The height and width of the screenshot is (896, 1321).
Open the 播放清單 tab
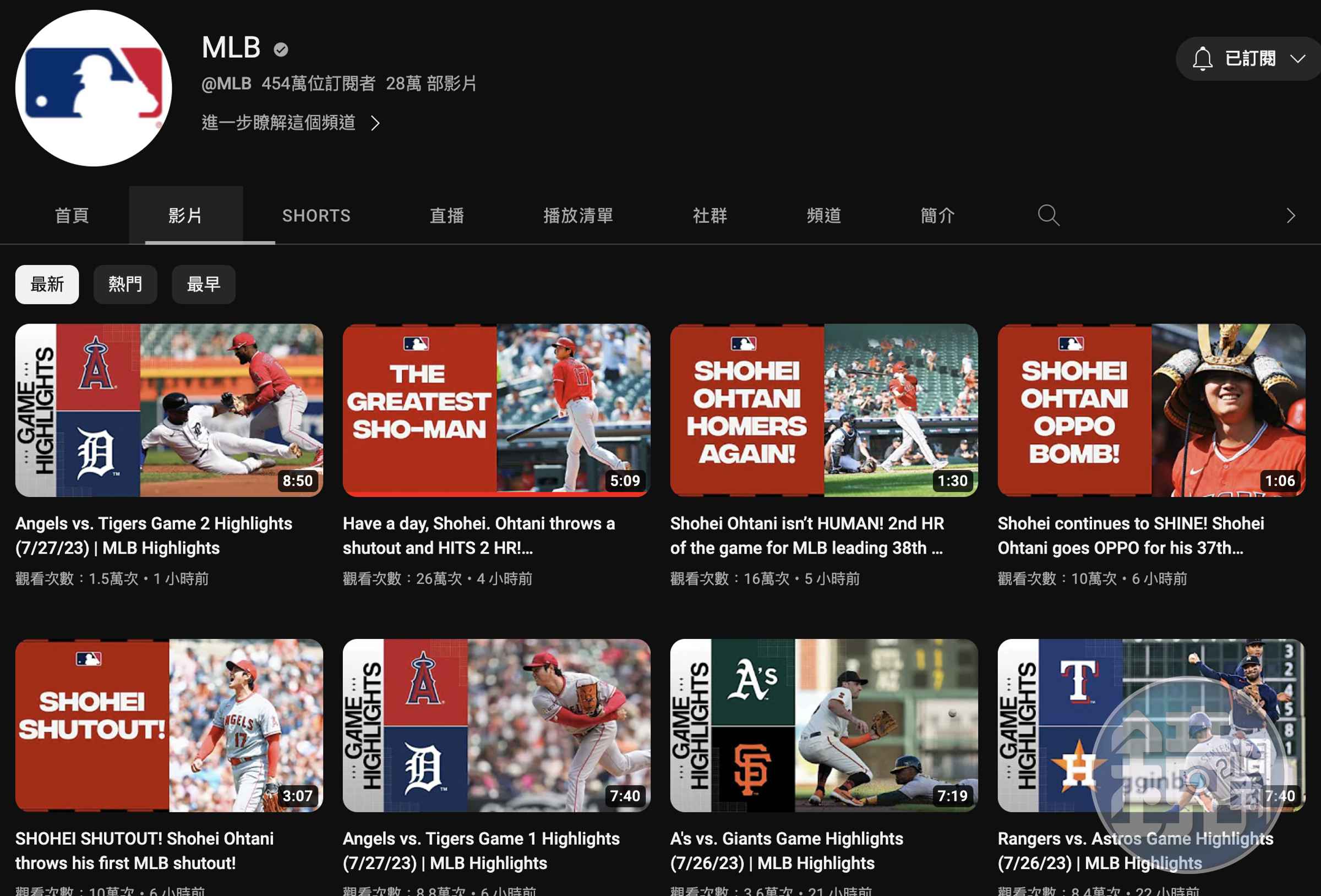point(578,216)
